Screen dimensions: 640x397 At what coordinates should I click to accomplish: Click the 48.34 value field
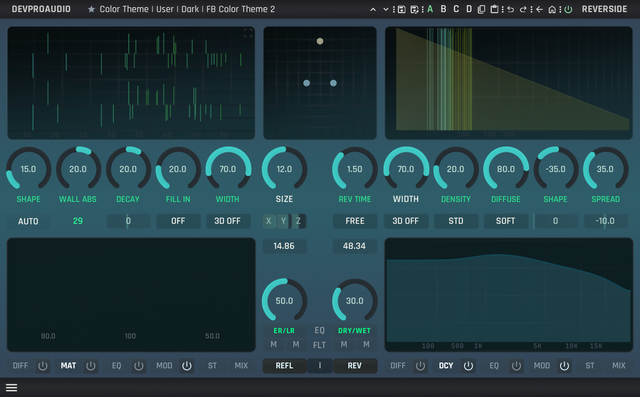[355, 246]
